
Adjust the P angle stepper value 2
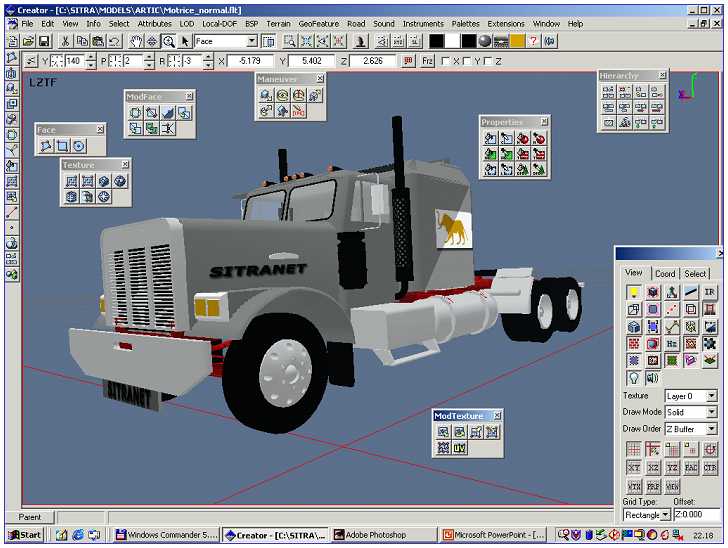[149, 61]
